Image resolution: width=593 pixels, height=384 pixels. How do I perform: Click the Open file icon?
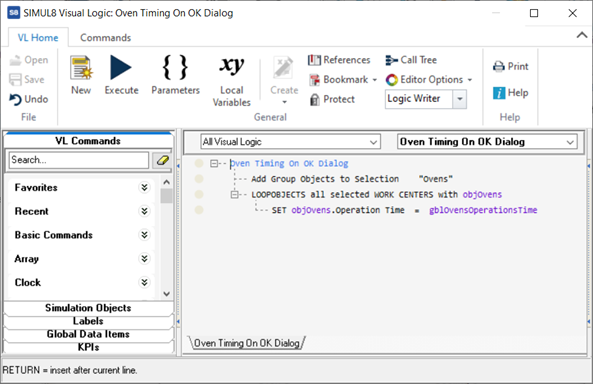pyautogui.click(x=15, y=60)
